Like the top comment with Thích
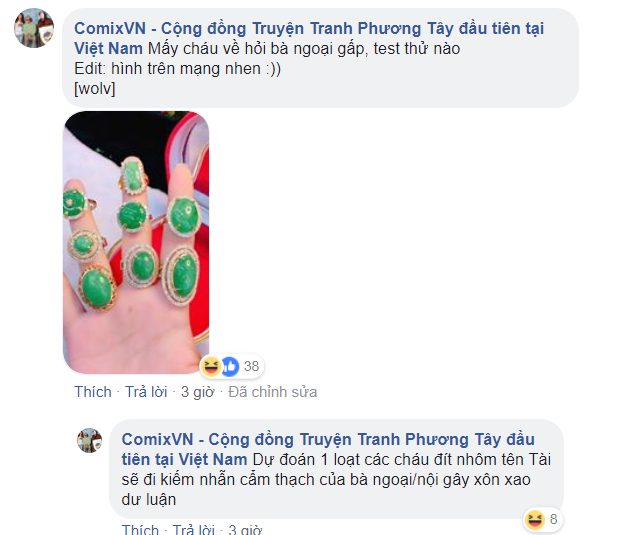This screenshot has width=624, height=535. [x=93, y=392]
